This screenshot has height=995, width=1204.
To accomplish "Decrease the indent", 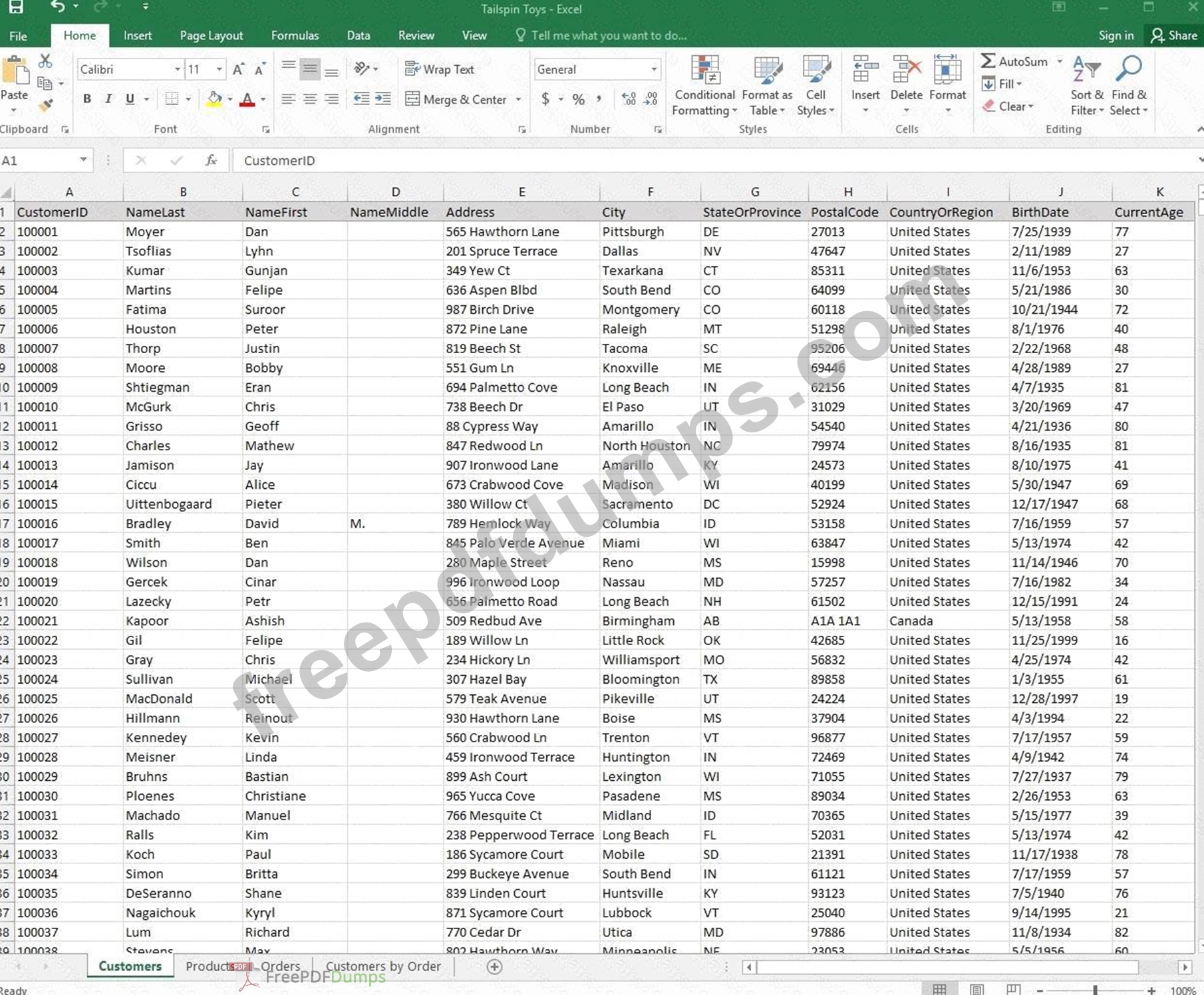I will [361, 99].
